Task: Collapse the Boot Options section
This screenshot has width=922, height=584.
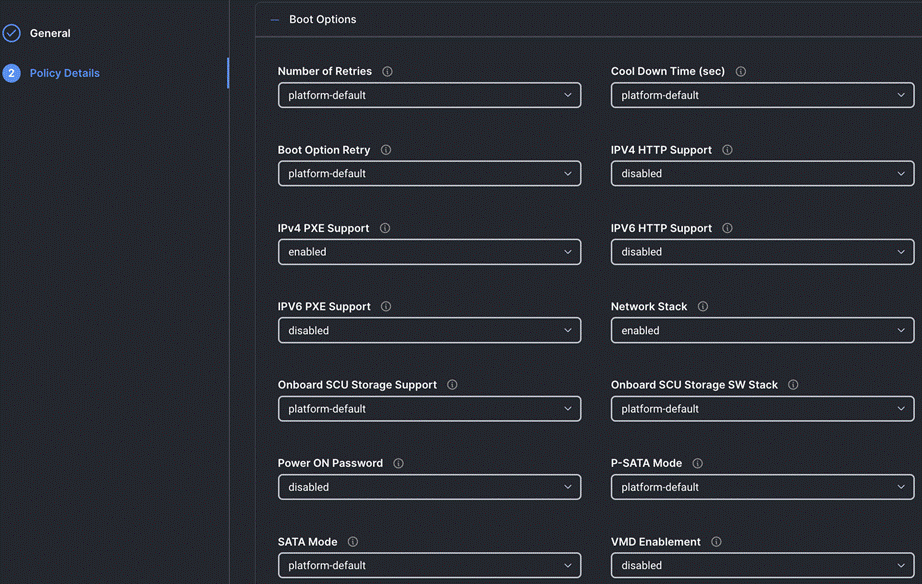Action: pyautogui.click(x=275, y=18)
